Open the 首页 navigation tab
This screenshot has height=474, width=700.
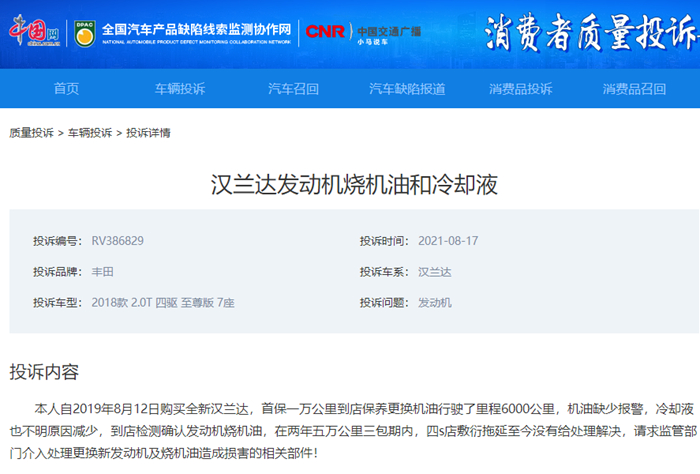pyautogui.click(x=66, y=88)
